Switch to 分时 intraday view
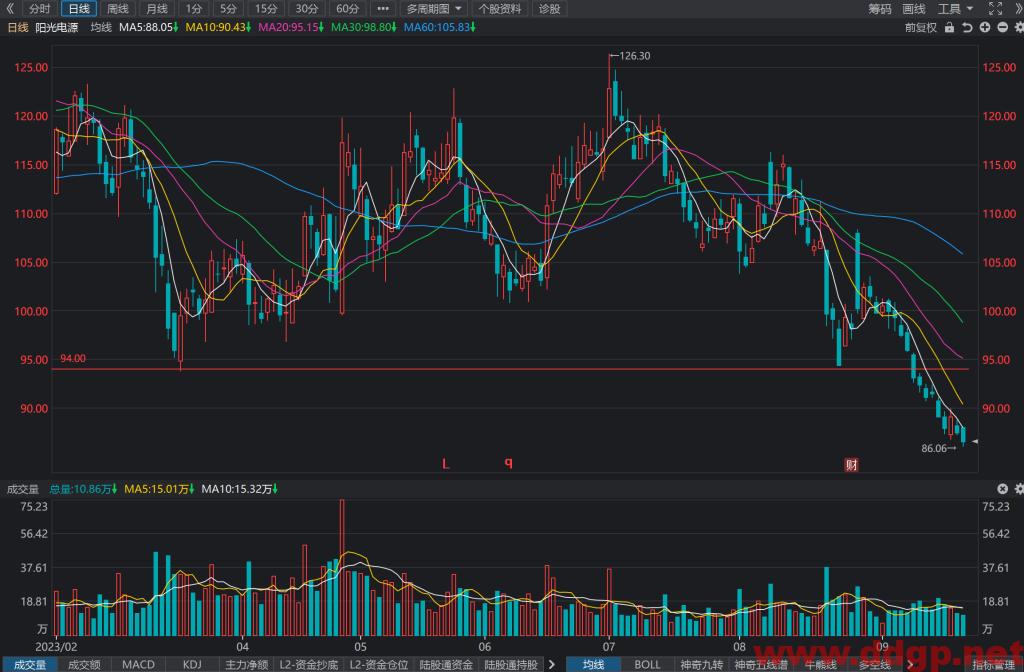The image size is (1024, 672). point(40,8)
